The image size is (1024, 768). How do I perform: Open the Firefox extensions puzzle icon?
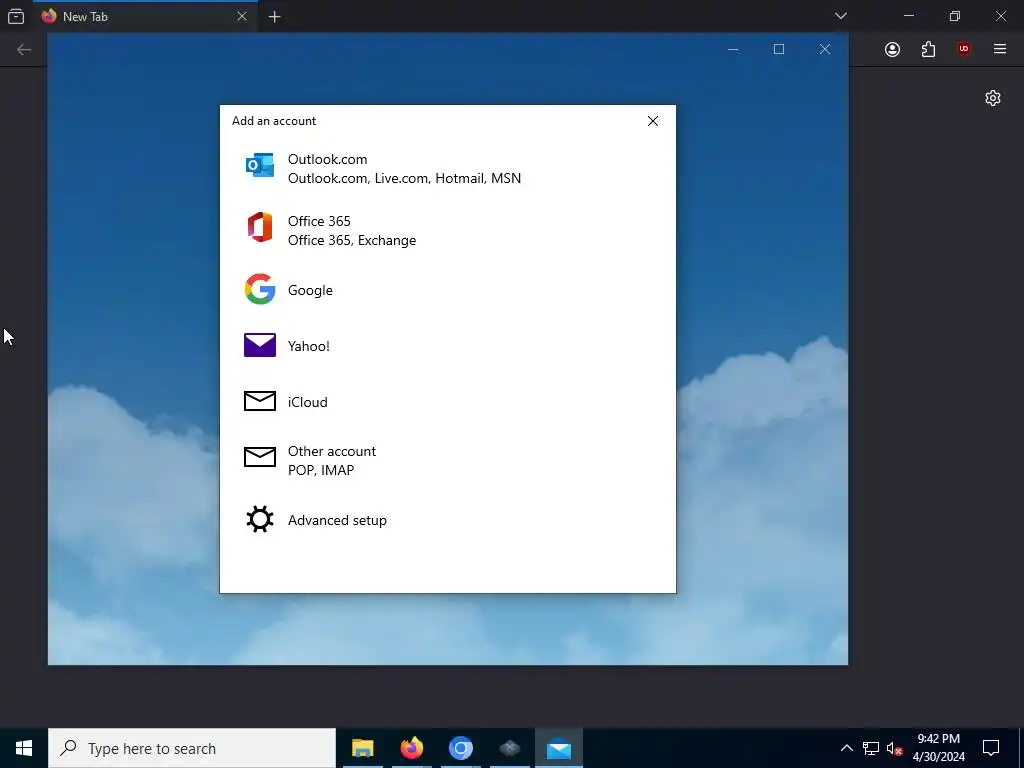click(928, 50)
